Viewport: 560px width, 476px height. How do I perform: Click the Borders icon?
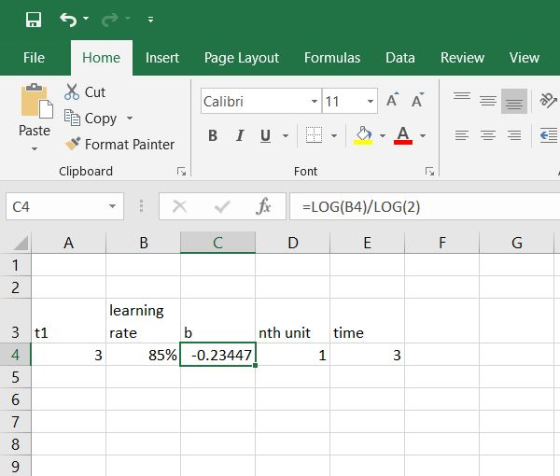tap(314, 135)
